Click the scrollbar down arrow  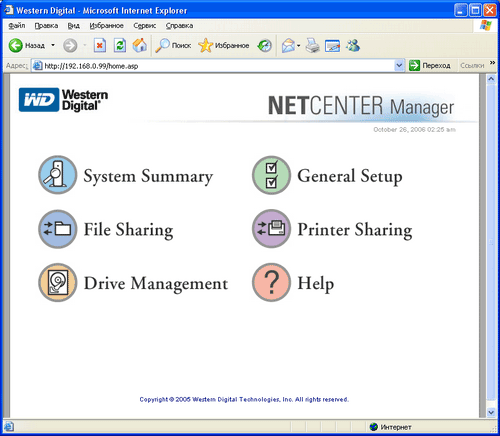click(491, 412)
